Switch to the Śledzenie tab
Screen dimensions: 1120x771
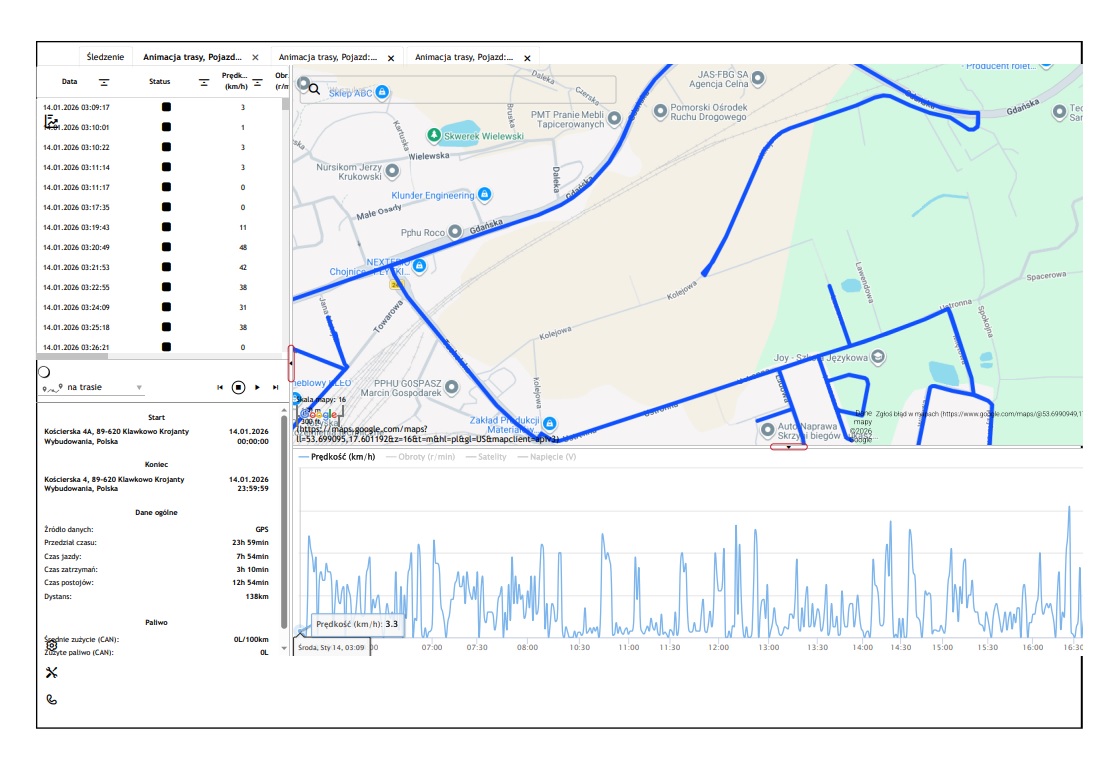coord(105,58)
